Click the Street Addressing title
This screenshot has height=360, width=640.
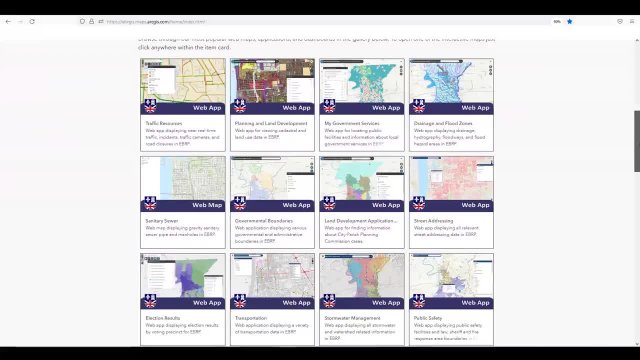[x=433, y=221]
